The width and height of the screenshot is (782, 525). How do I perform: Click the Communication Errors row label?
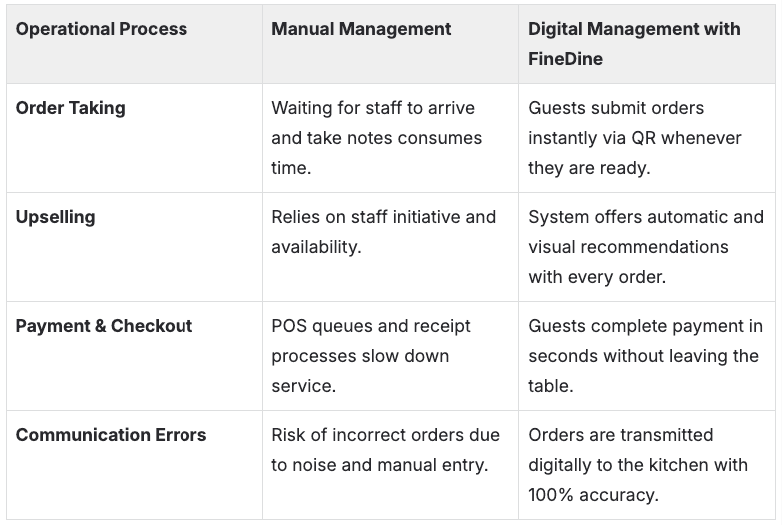coord(111,435)
